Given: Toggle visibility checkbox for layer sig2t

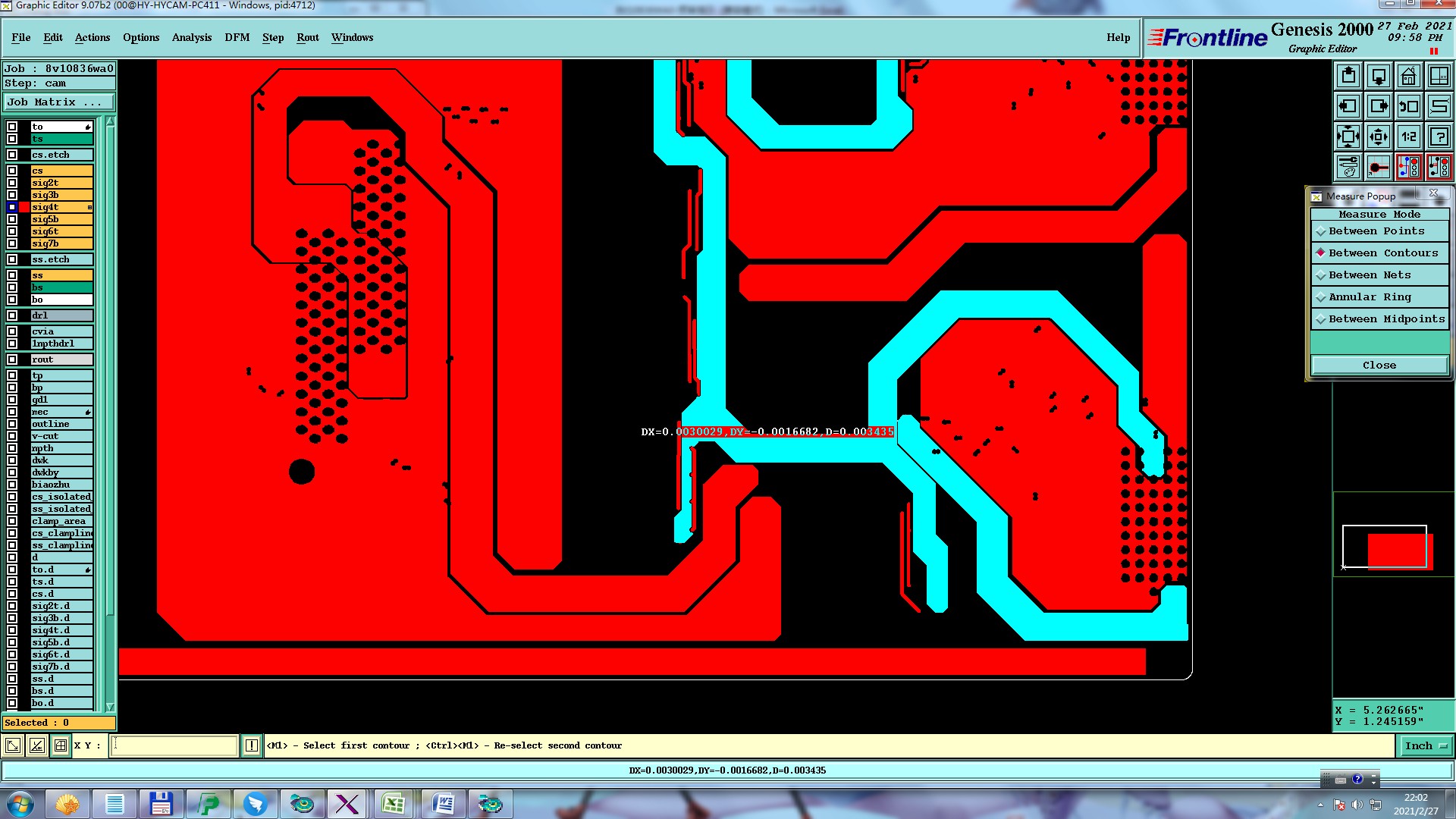Looking at the screenshot, I should click(x=12, y=183).
